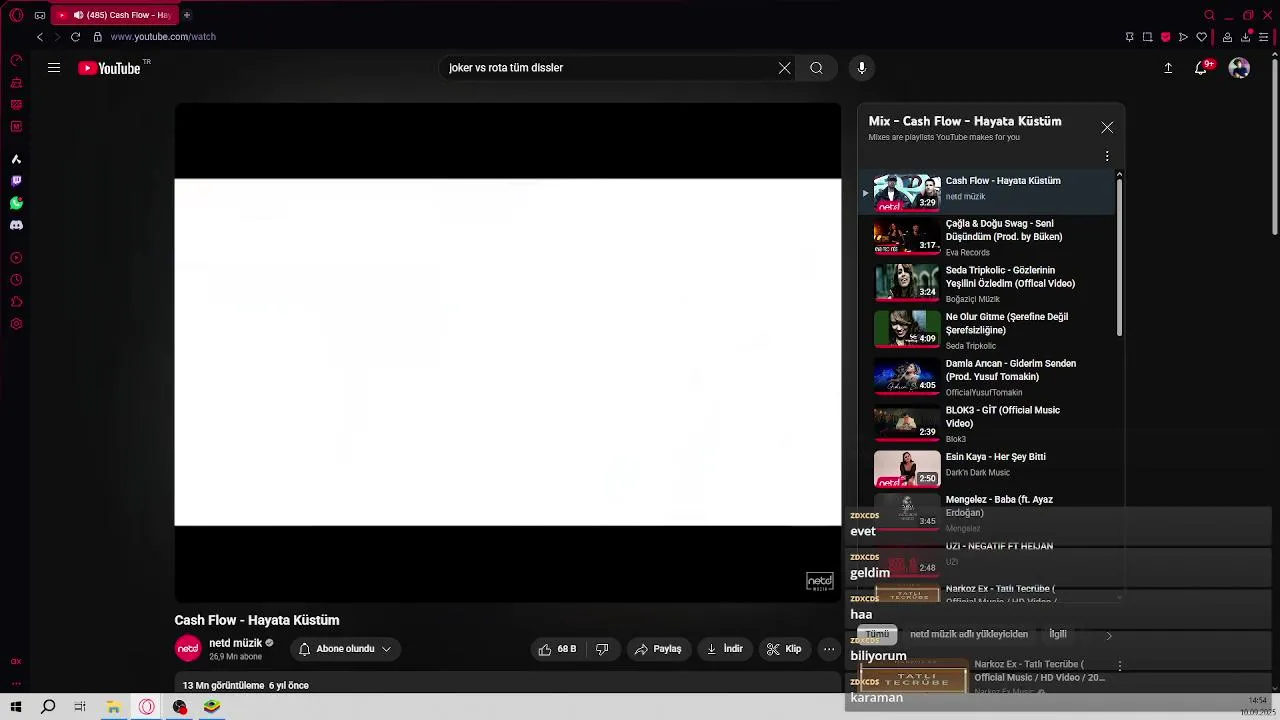Play Çağla & Doğu Swag playlist item
Screen dimensions: 1280x720
click(988, 238)
